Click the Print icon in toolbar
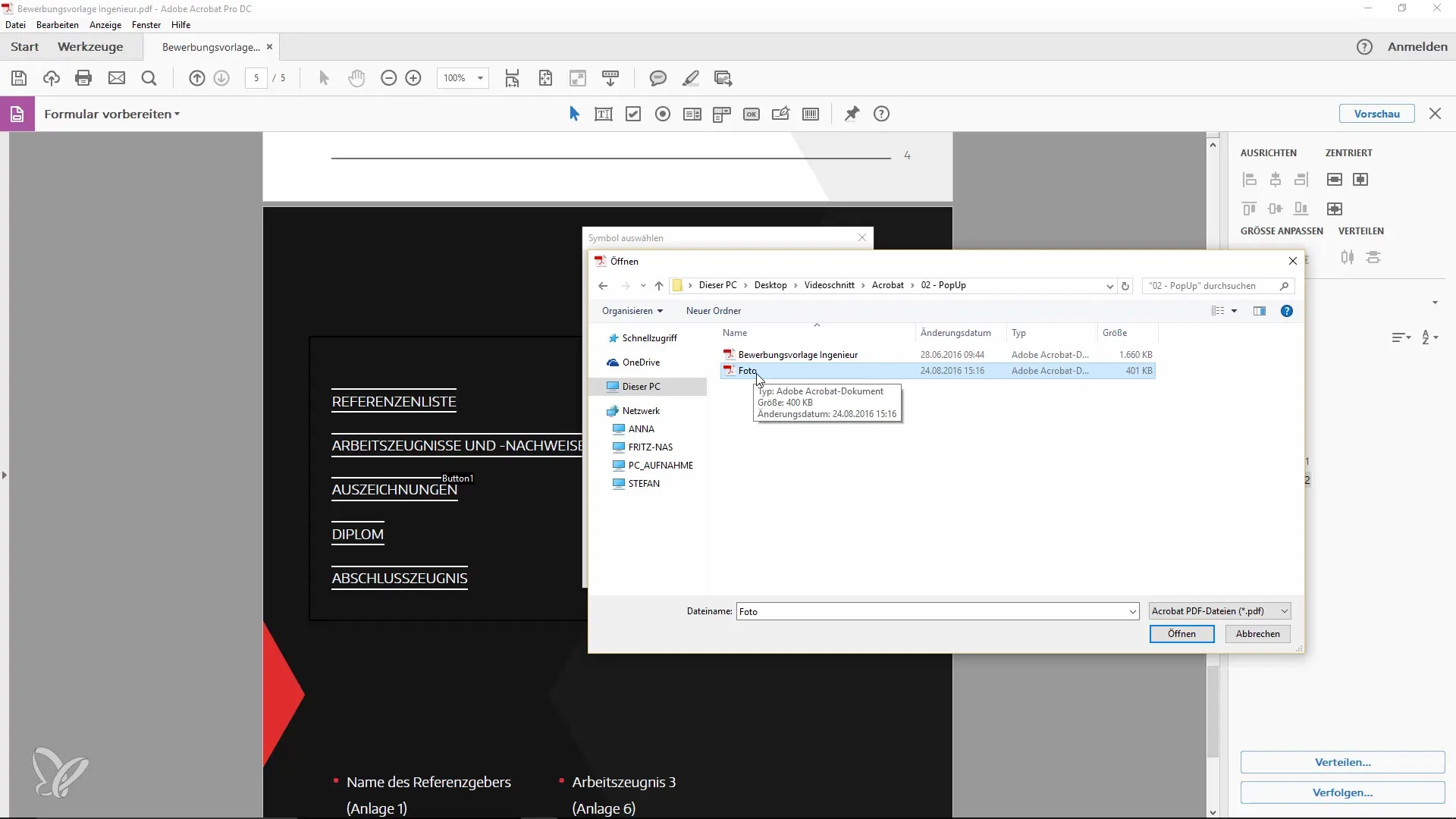This screenshot has height=819, width=1456. coord(84,78)
